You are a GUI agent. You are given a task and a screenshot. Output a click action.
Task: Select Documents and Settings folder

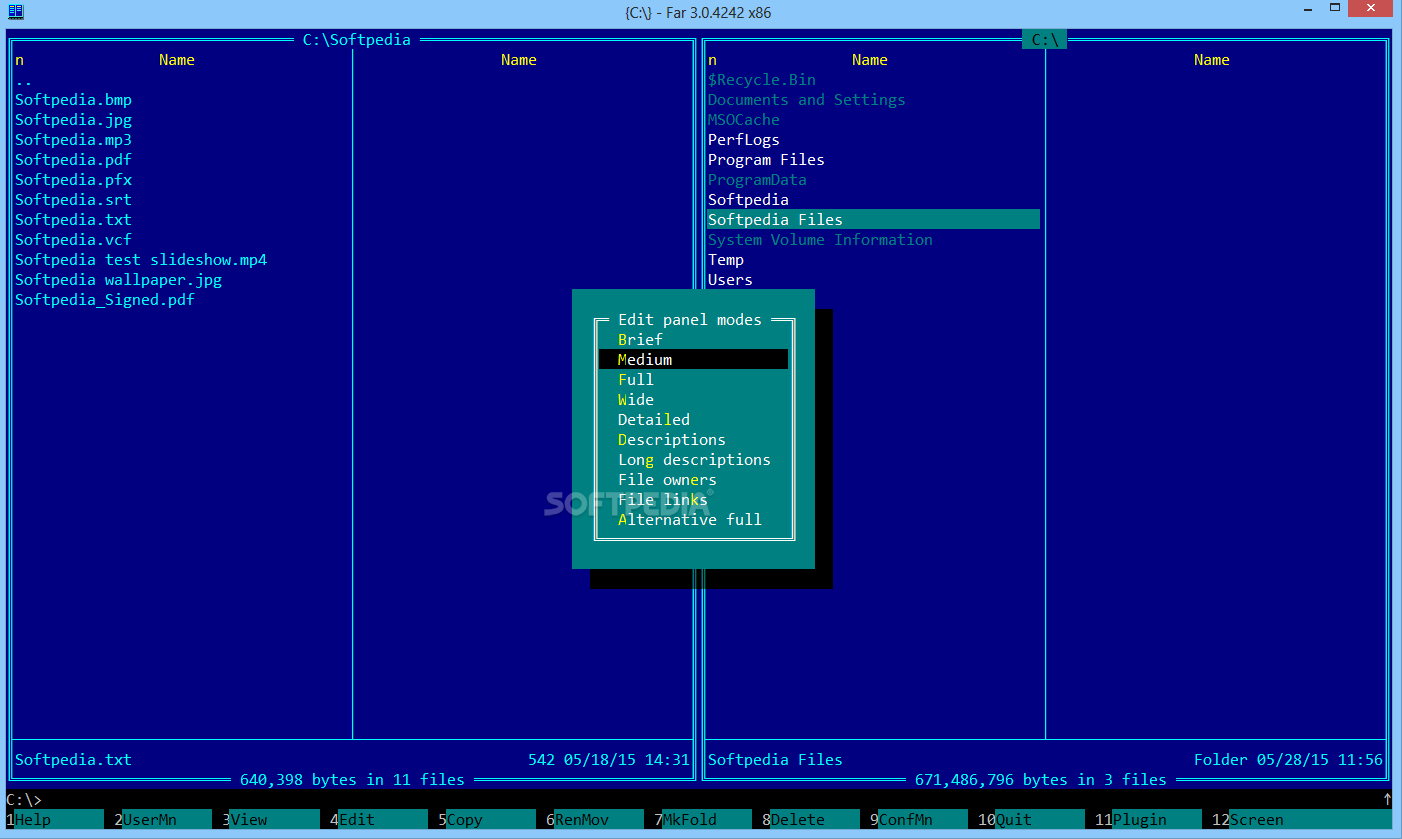point(806,100)
